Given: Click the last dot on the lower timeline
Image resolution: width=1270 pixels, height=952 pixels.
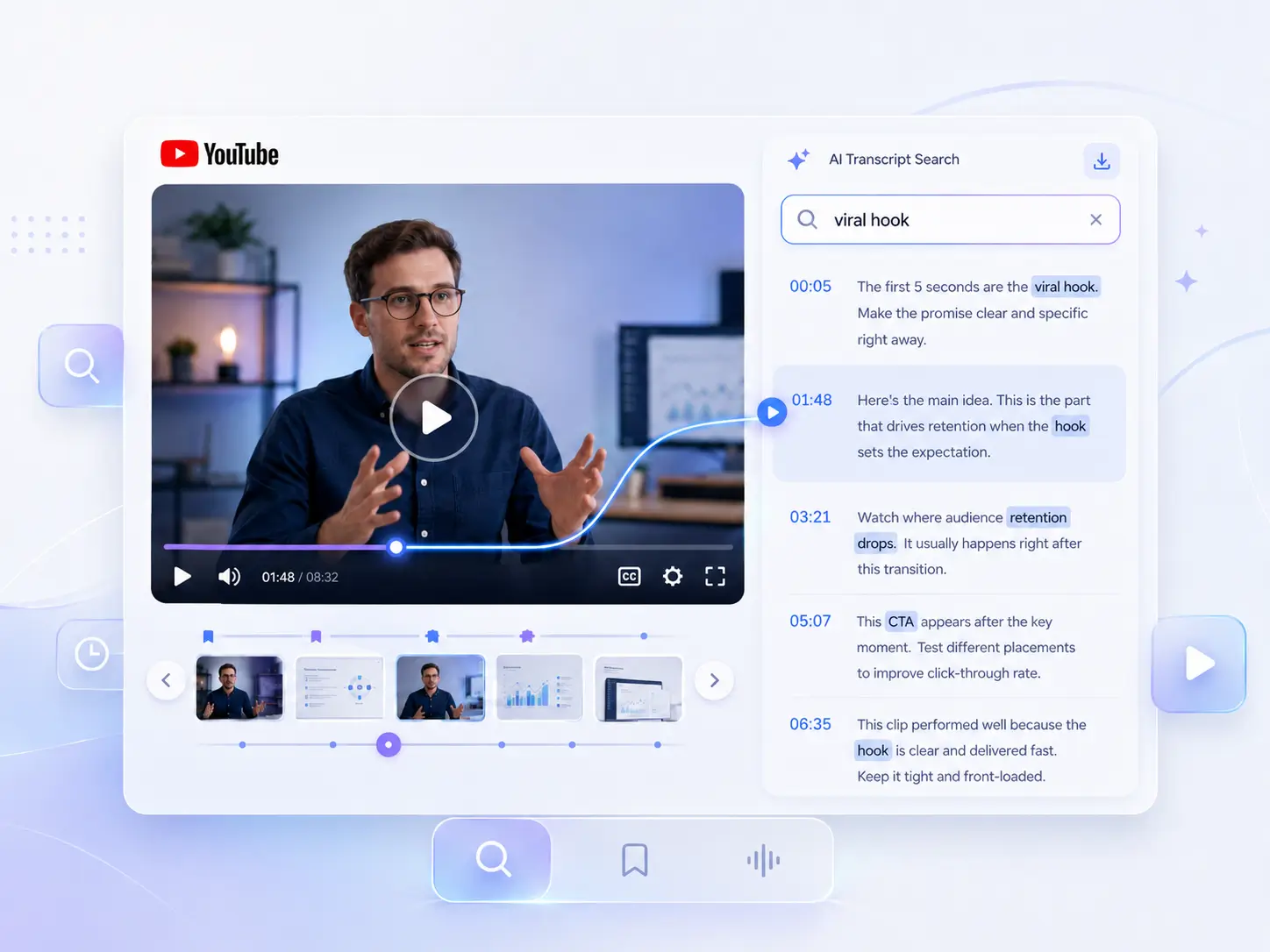Looking at the screenshot, I should (x=658, y=744).
